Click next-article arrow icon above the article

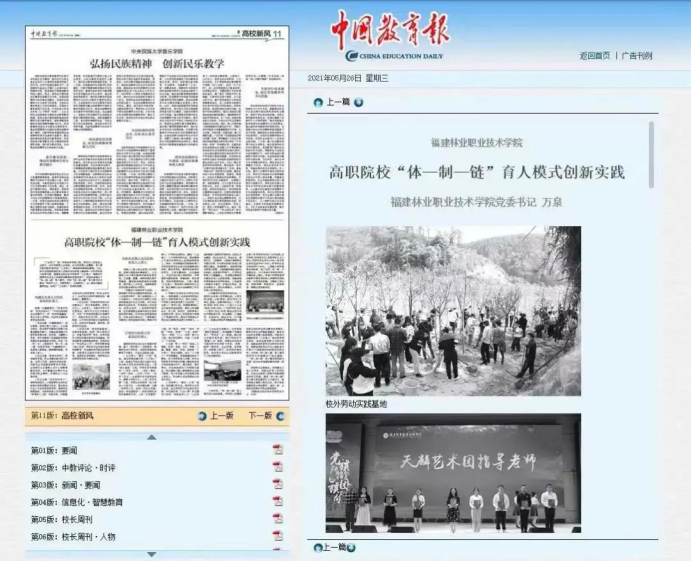pos(358,102)
